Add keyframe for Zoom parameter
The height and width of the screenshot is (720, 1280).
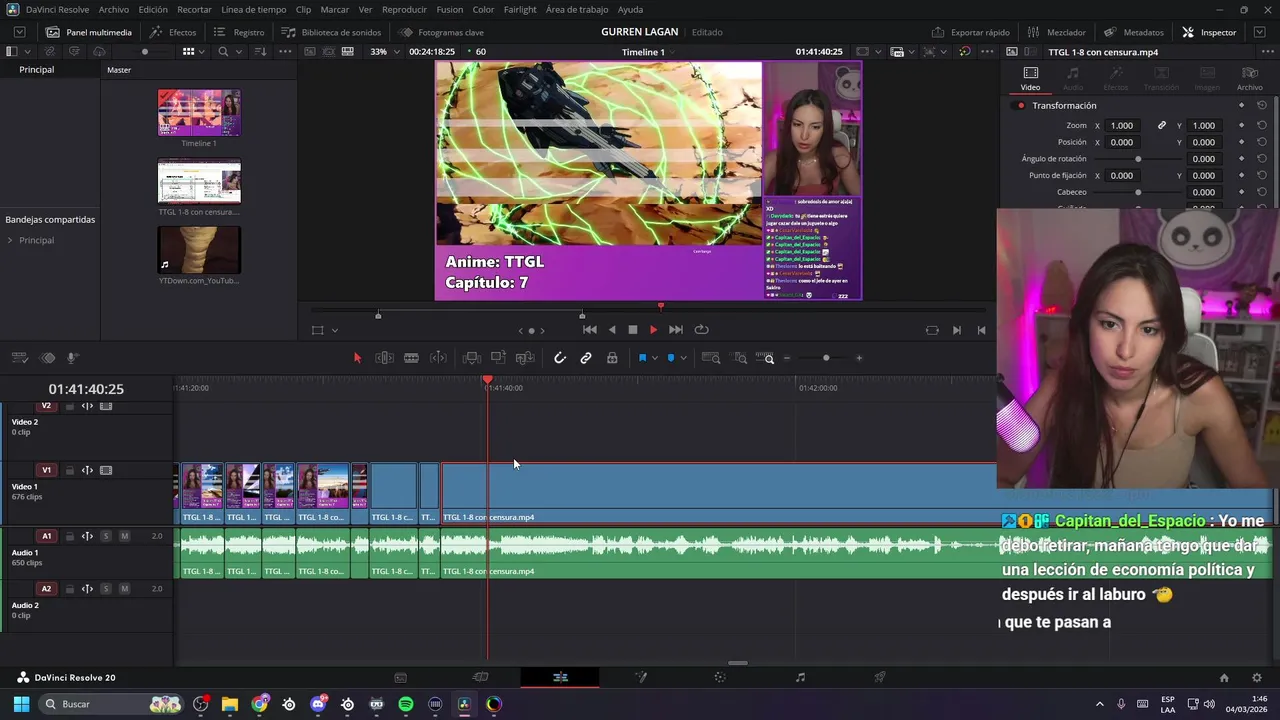[1241, 126]
